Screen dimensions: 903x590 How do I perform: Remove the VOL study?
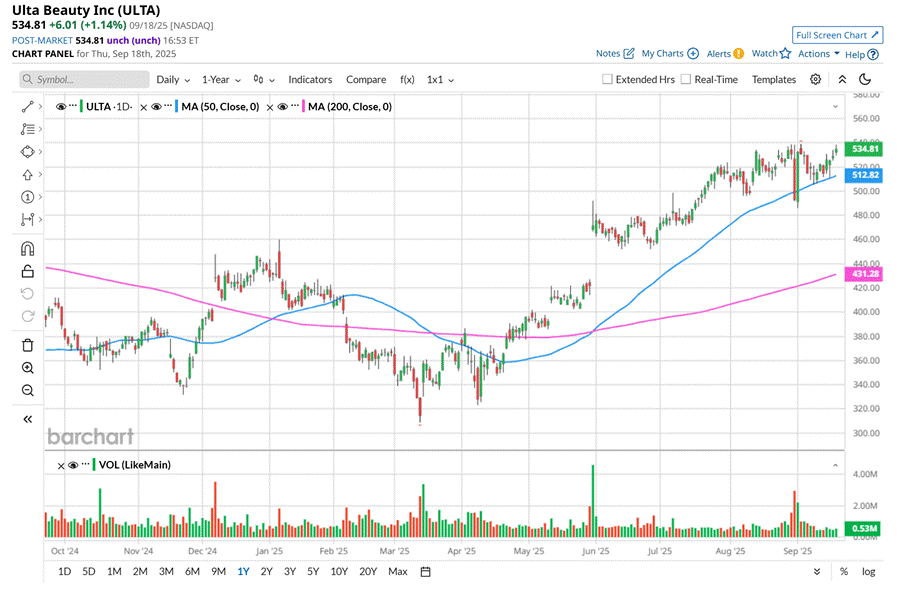click(61, 466)
